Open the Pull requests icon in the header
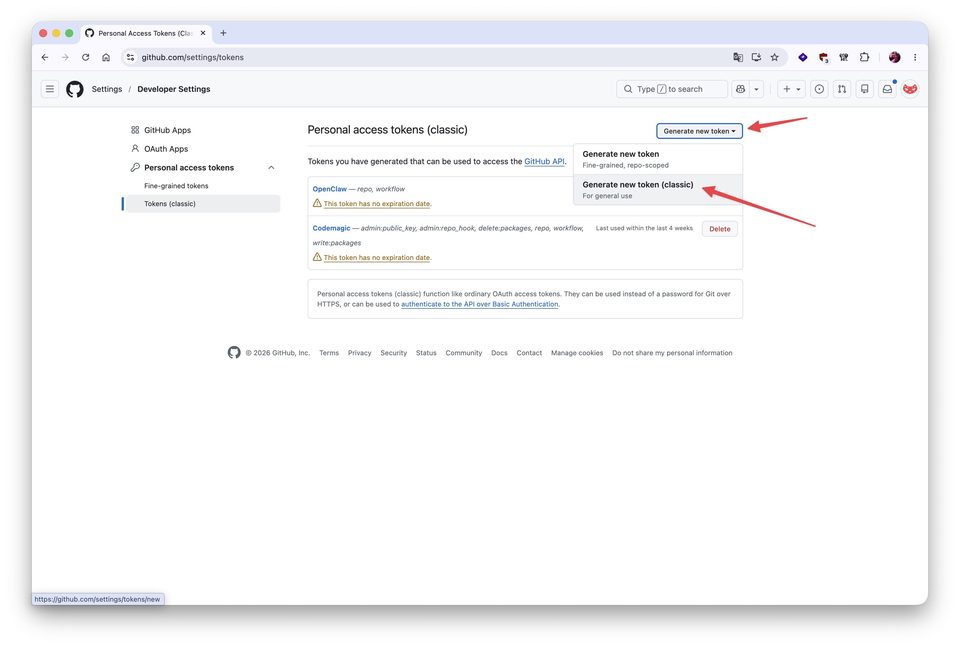This screenshot has height=647, width=960. pyautogui.click(x=842, y=89)
